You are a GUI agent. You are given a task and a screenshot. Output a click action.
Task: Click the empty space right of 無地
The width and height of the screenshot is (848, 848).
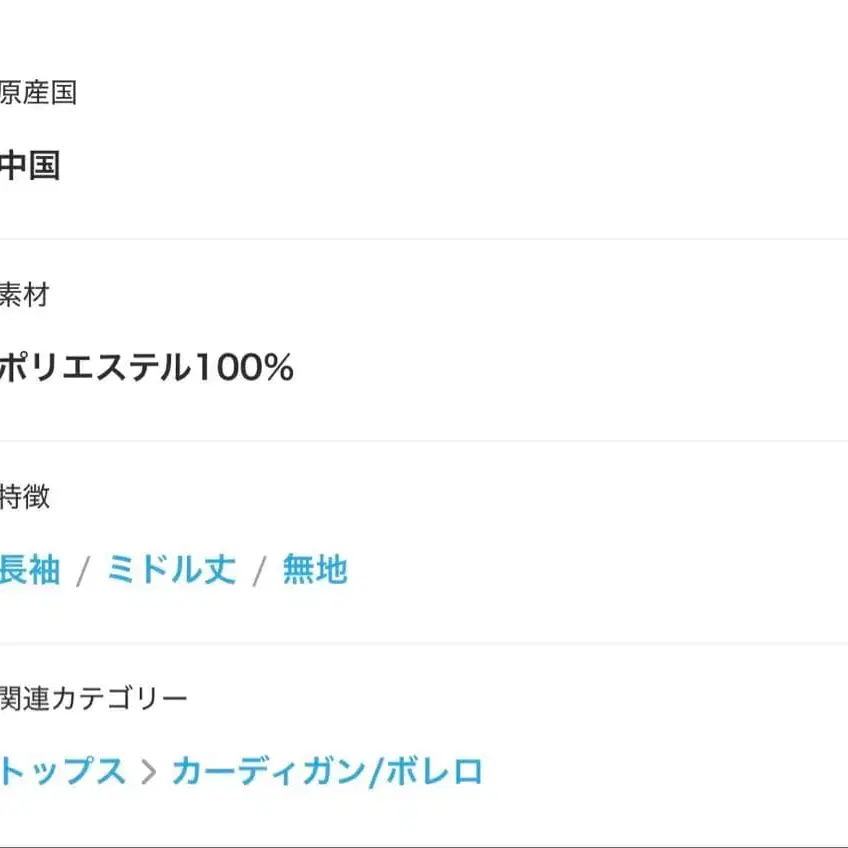[x=600, y=570]
